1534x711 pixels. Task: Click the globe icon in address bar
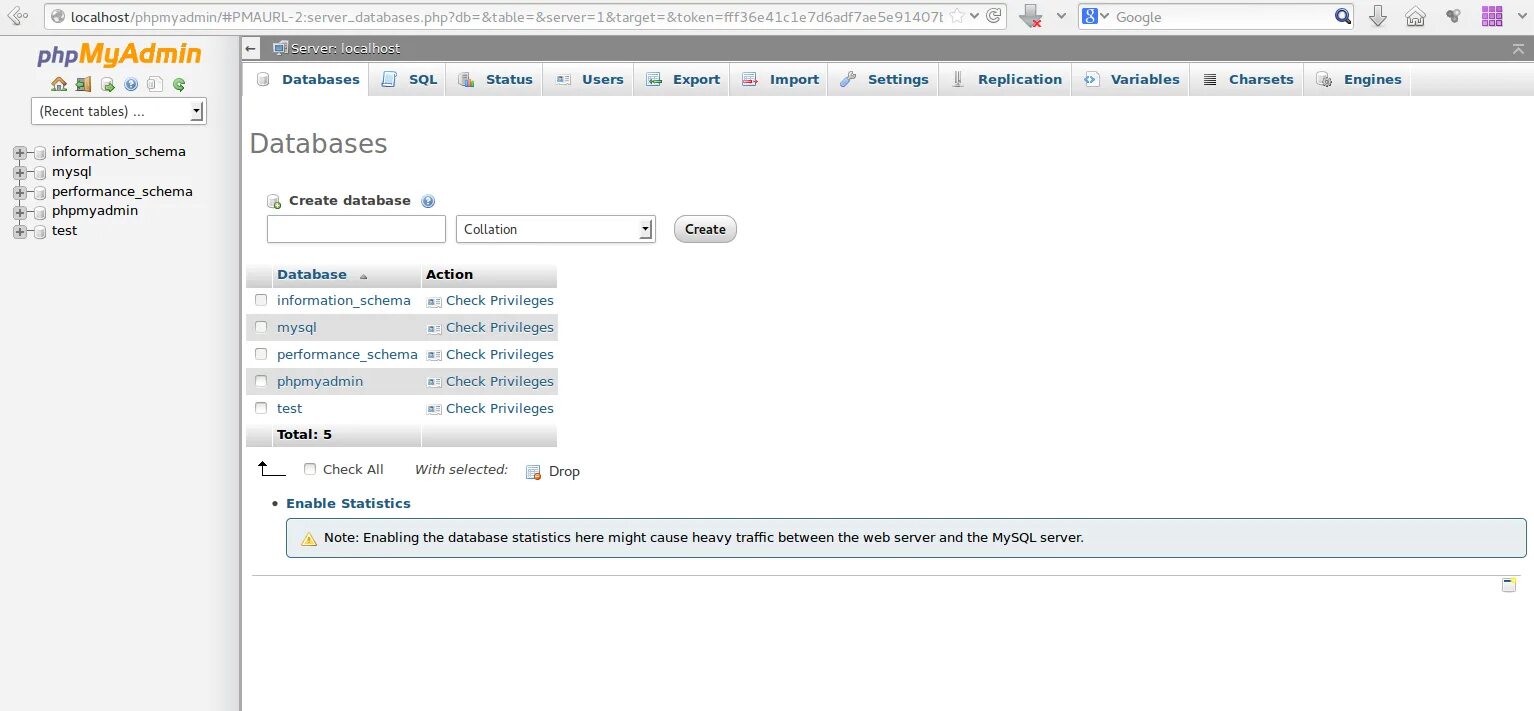57,16
